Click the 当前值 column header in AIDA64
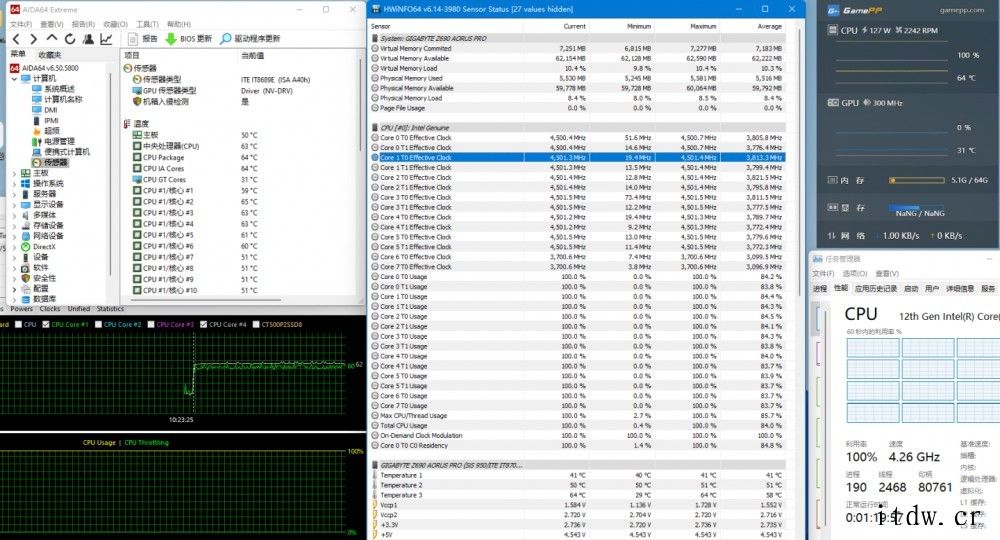The width and height of the screenshot is (1000, 540). (x=253, y=55)
